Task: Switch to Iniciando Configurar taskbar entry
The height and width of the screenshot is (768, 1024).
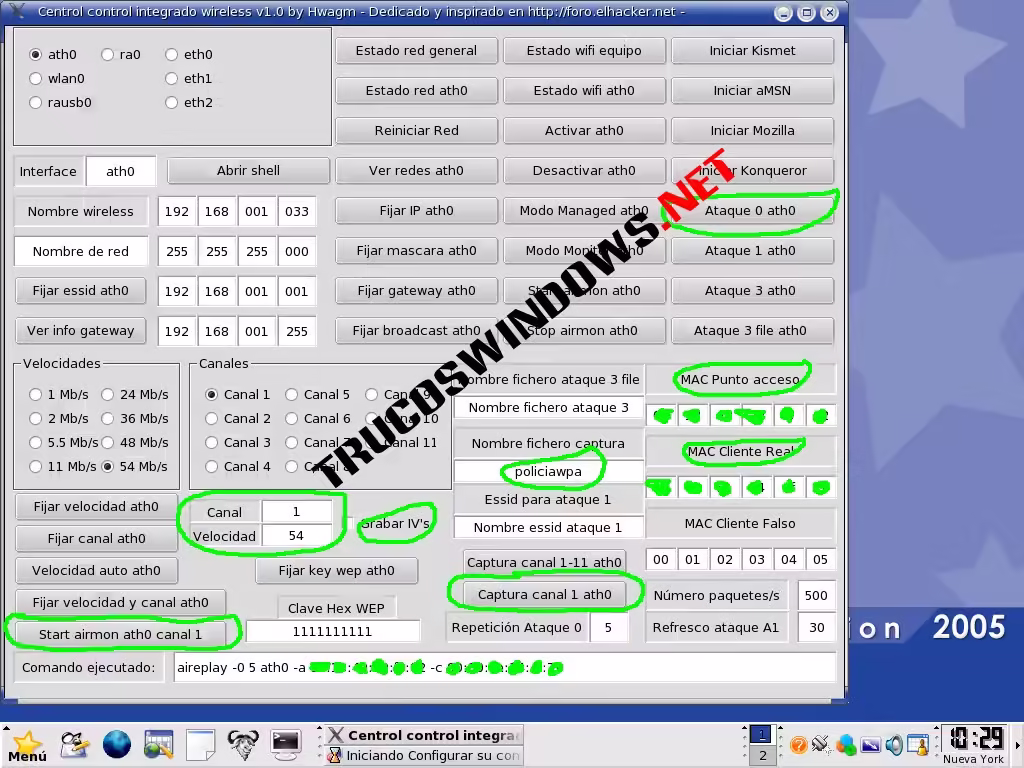Action: click(423, 756)
